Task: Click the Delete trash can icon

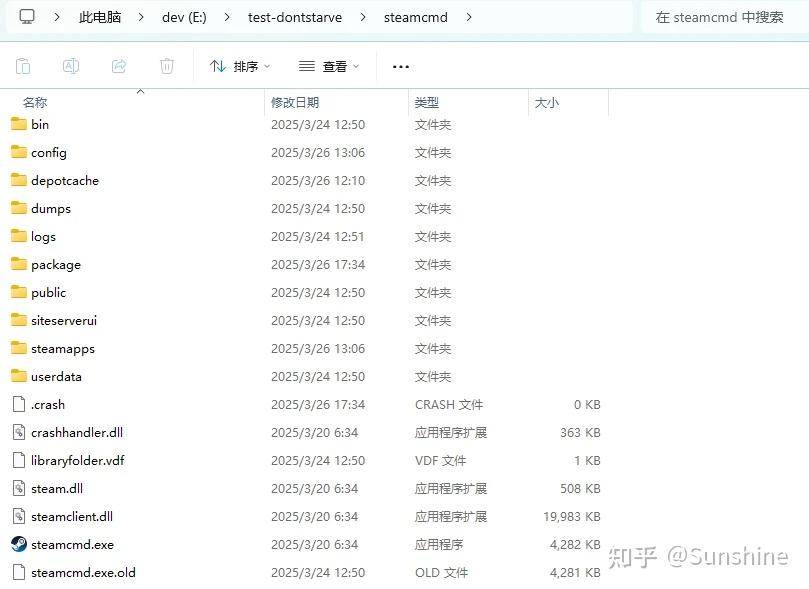Action: click(167, 66)
